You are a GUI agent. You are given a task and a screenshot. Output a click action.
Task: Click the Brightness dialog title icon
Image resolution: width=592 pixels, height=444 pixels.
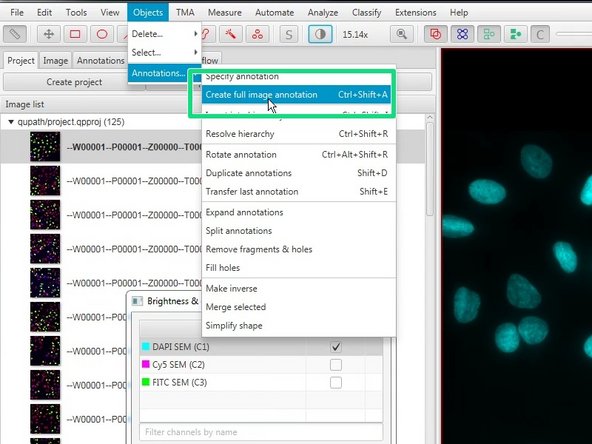coord(137,301)
